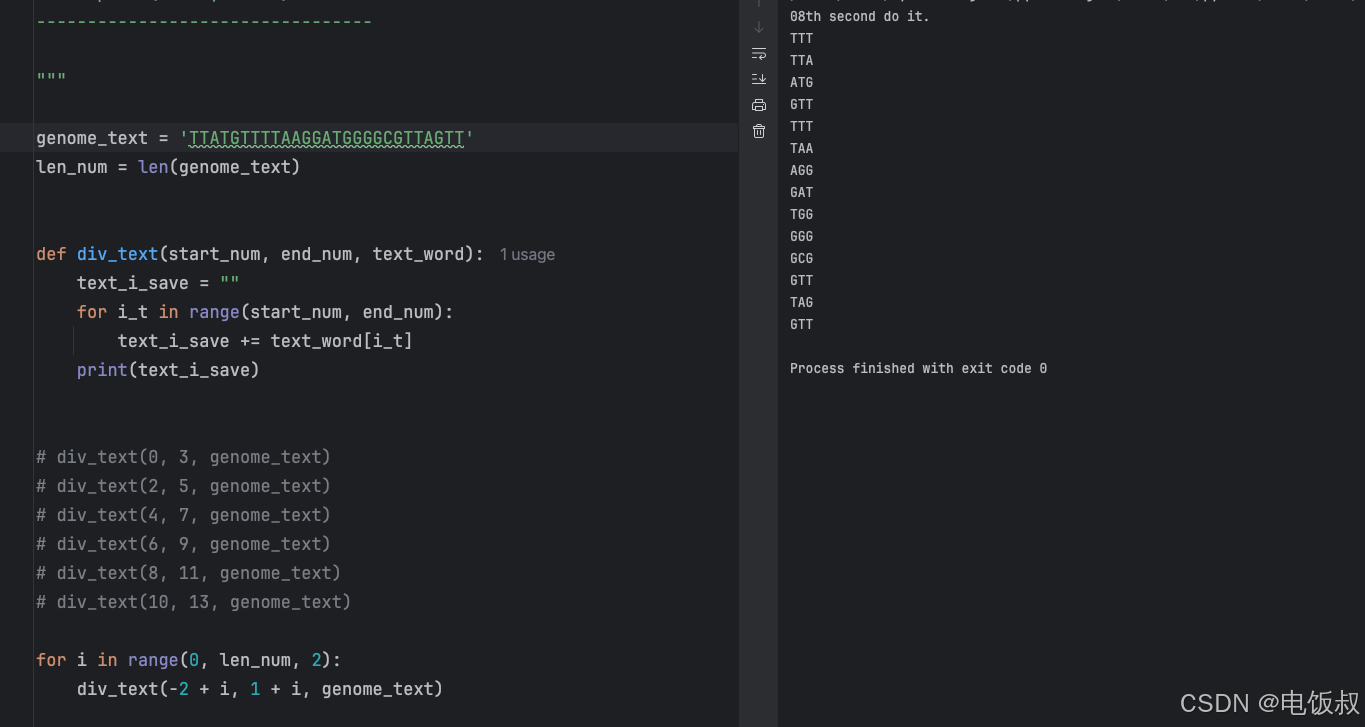Image resolution: width=1365 pixels, height=727 pixels.
Task: Click the 'TAG' console output line
Action: tap(801, 303)
